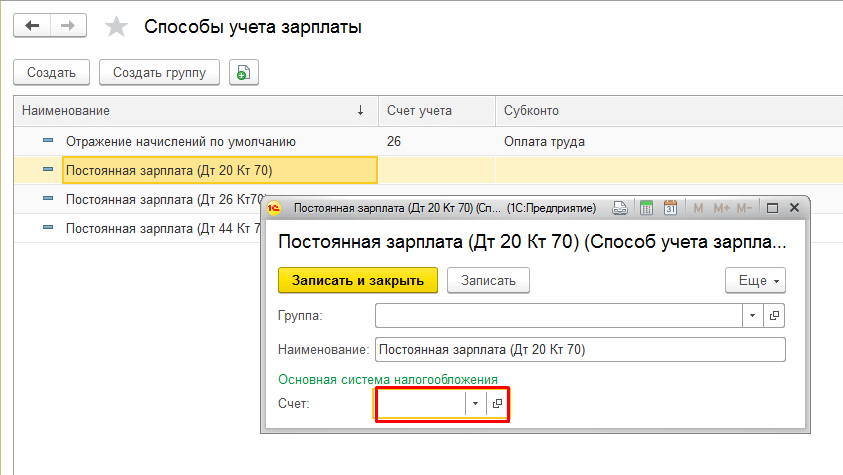Open the Счет item via open icon
This screenshot has width=843, height=475.
click(497, 404)
